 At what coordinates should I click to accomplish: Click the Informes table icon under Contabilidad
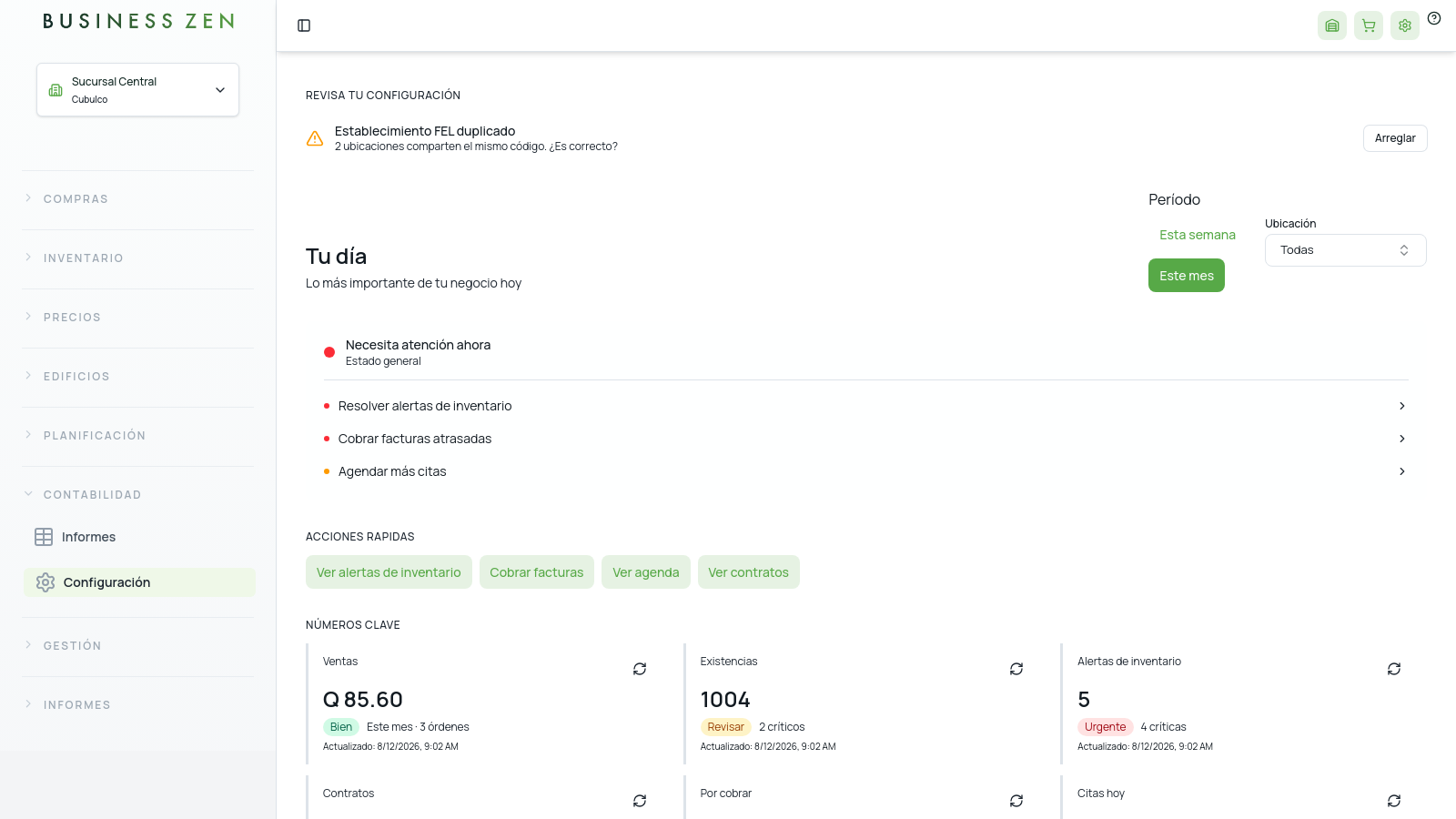pos(44,537)
